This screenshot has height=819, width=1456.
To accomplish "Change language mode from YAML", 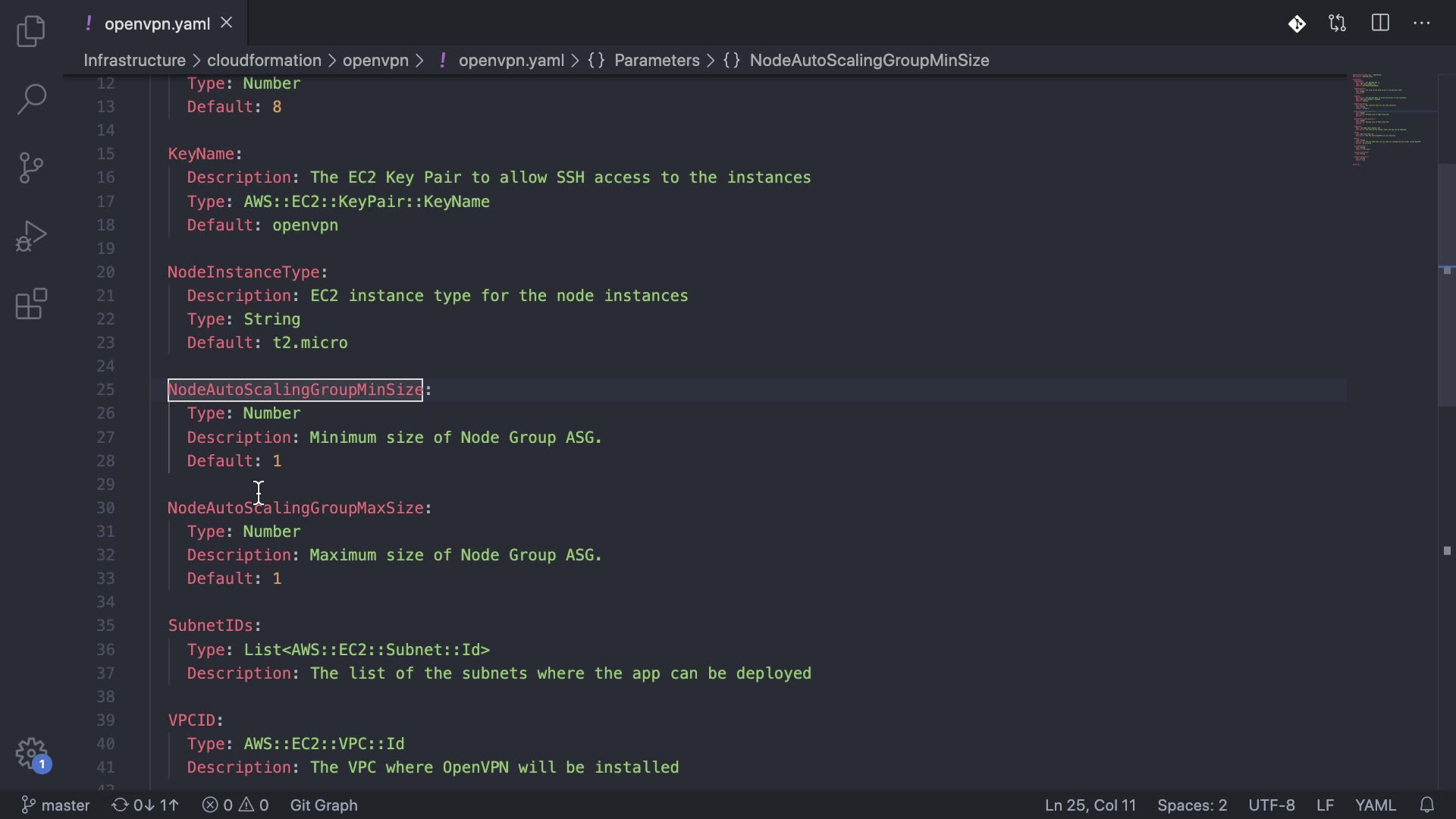I will (x=1375, y=805).
